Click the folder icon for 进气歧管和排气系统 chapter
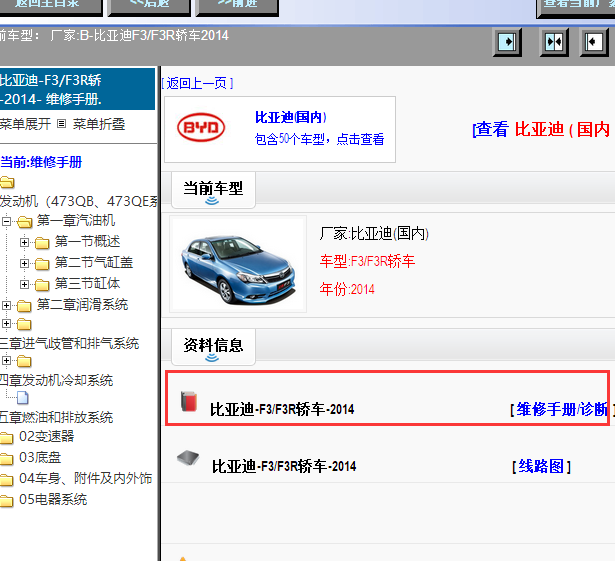This screenshot has height=561, width=615. pos(24,324)
